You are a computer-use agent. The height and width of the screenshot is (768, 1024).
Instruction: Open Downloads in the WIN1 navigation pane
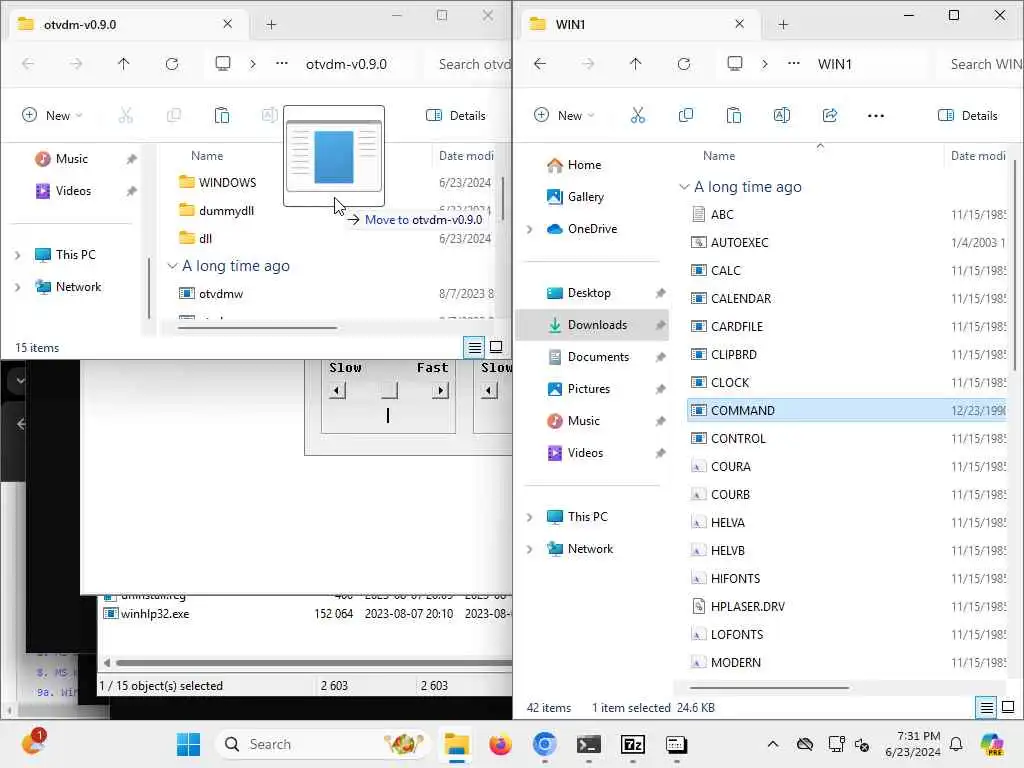(592, 325)
